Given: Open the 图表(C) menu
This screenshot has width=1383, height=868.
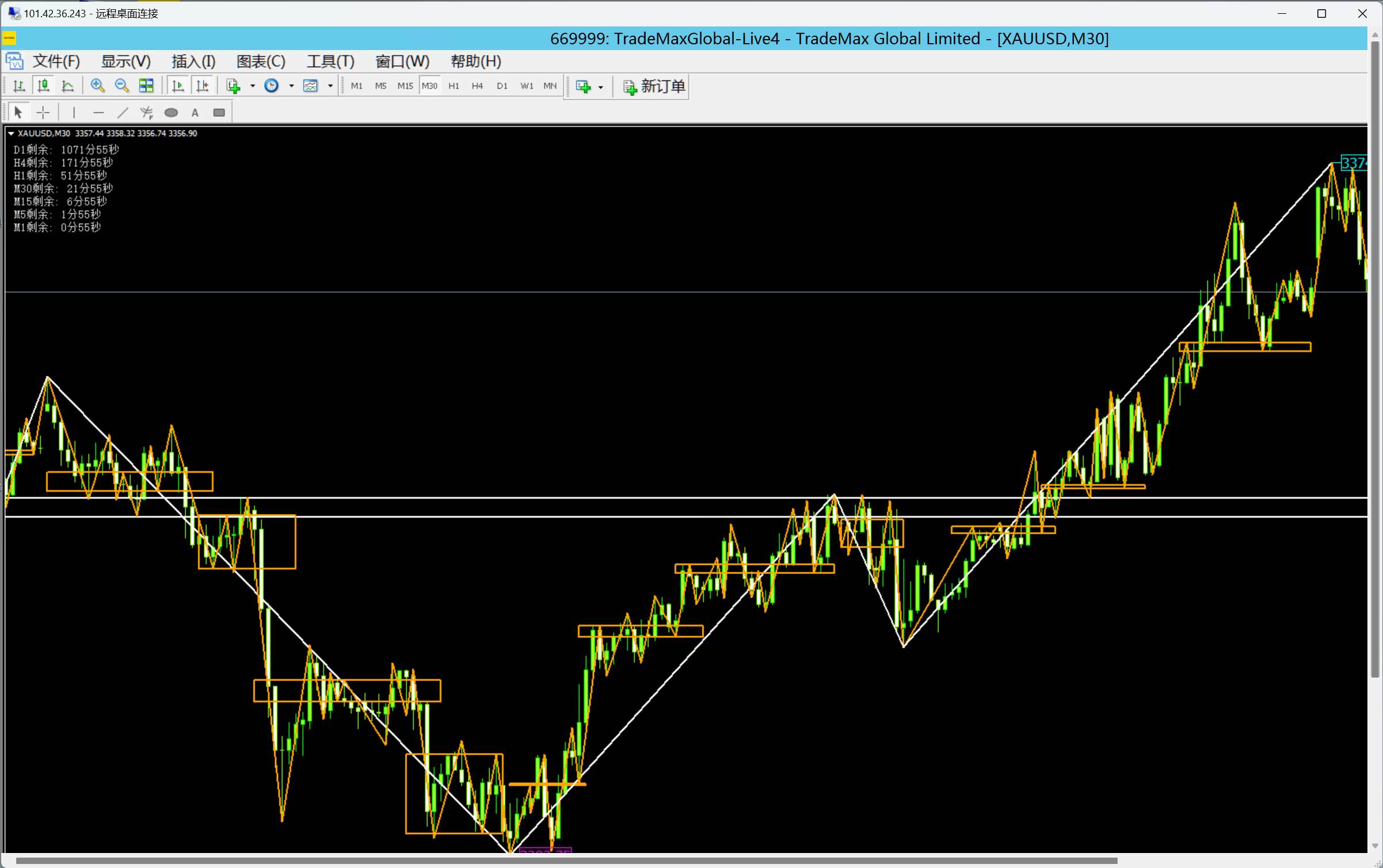Looking at the screenshot, I should (261, 62).
